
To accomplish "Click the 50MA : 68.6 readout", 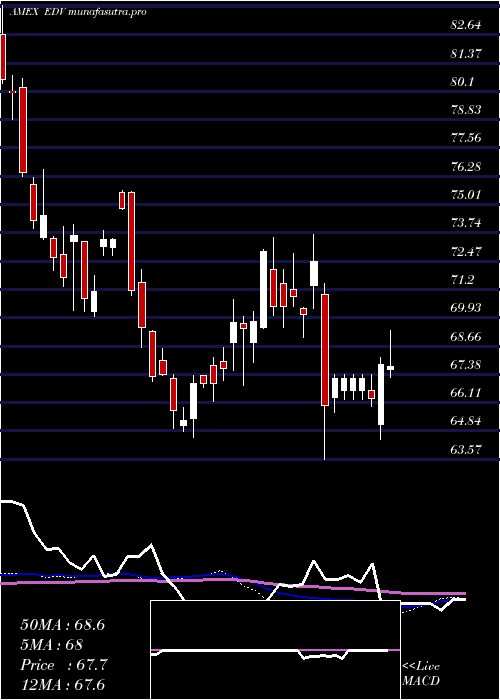I will [x=63, y=625].
